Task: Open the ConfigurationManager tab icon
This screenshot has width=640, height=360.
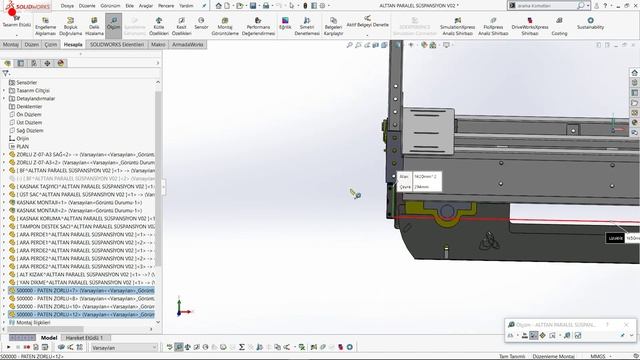Action: click(34, 63)
